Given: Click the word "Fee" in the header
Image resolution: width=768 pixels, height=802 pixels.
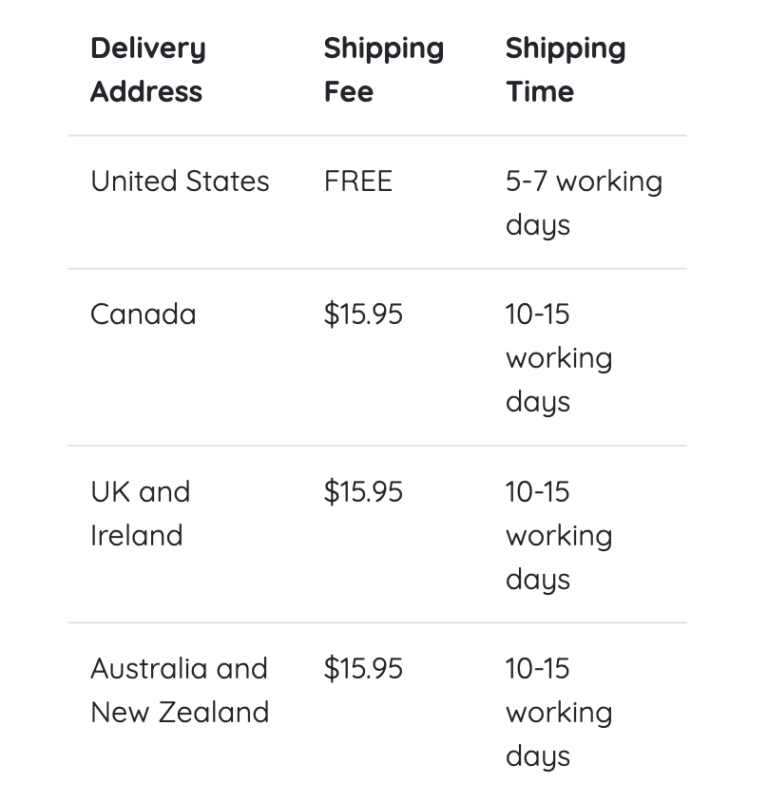Looking at the screenshot, I should (348, 92).
